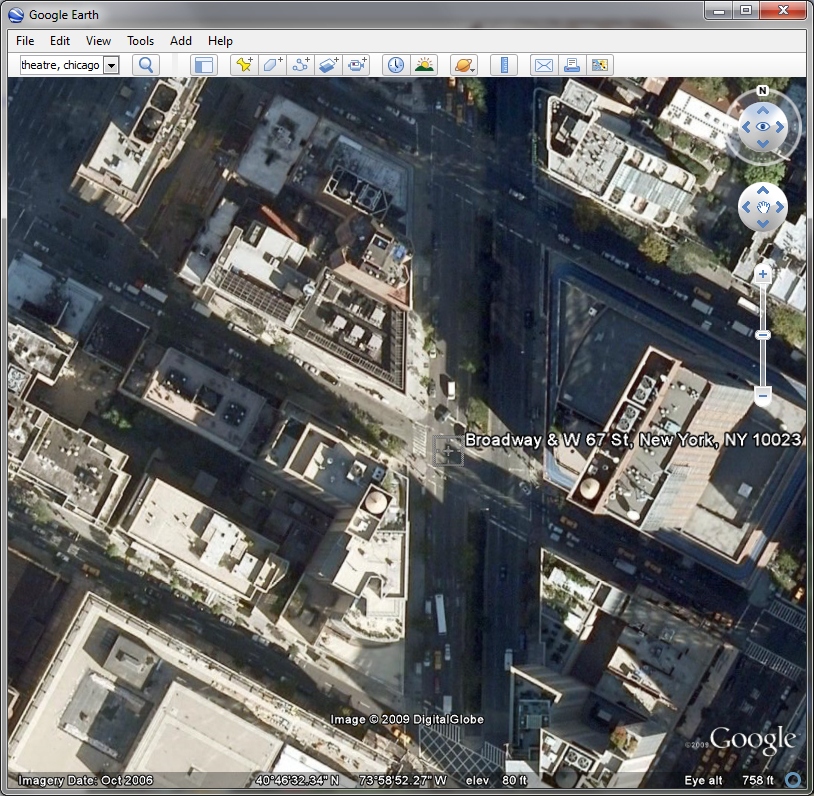Click the Record a Tour camera icon
The height and width of the screenshot is (796, 814).
click(x=357, y=65)
